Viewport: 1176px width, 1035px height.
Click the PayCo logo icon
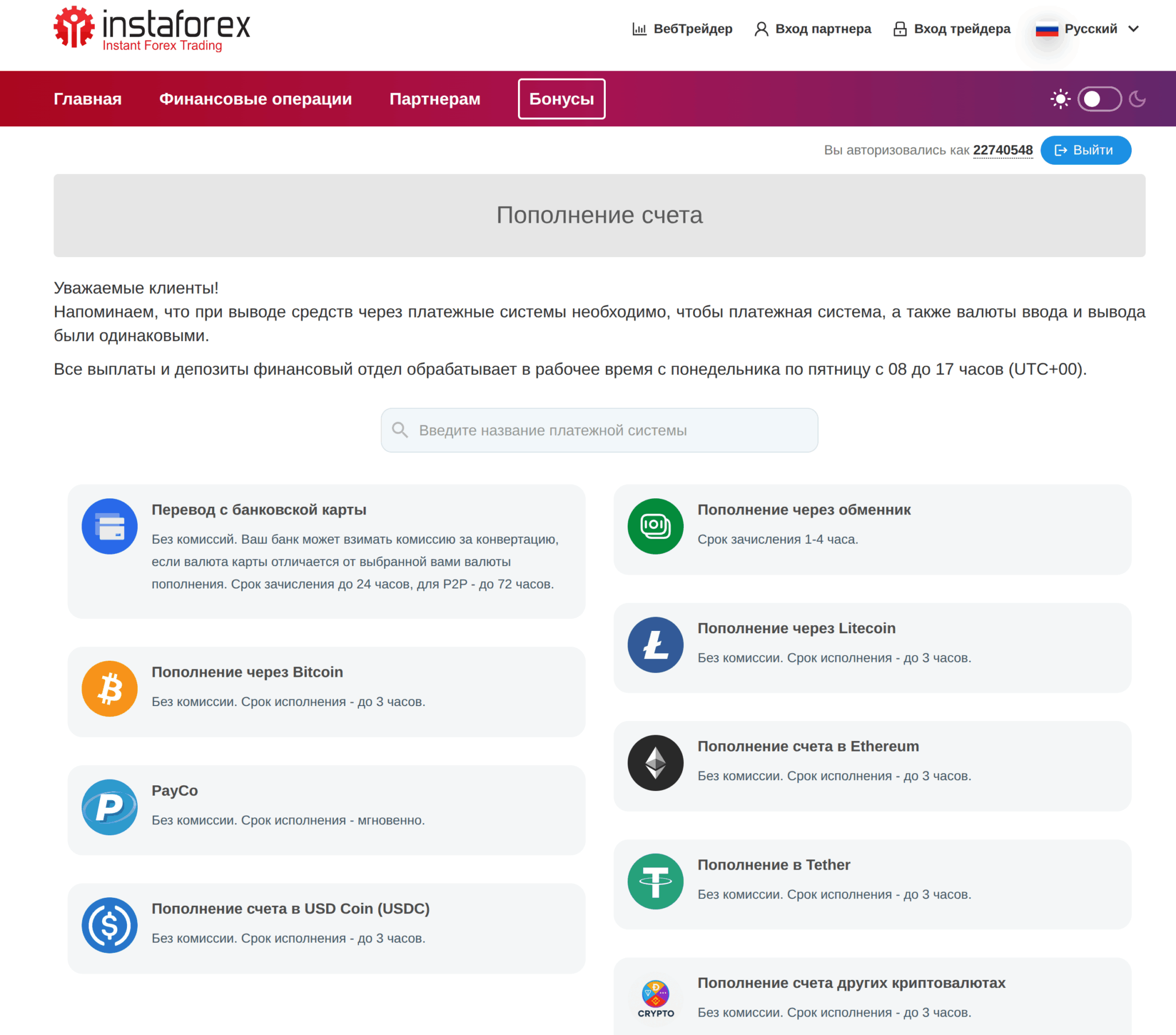(109, 807)
